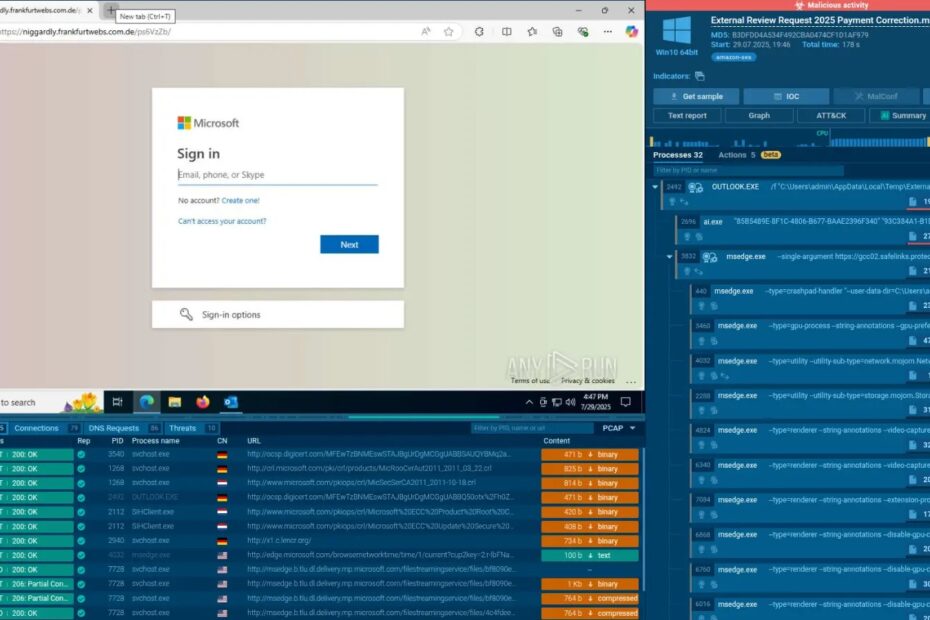930x620 pixels.
Task: Open Sign-in options
Action: (x=278, y=314)
